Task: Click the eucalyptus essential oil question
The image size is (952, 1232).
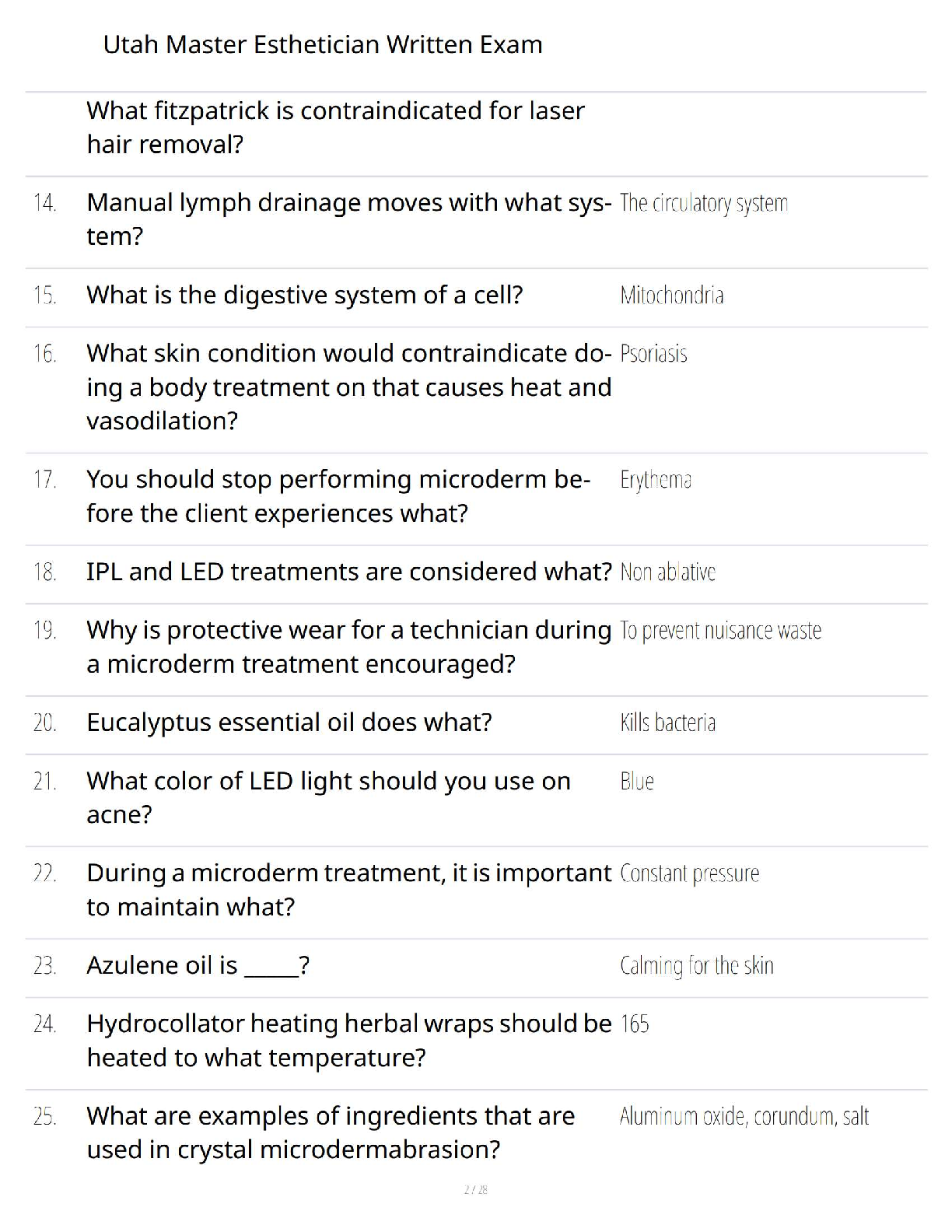Action: click(x=289, y=723)
